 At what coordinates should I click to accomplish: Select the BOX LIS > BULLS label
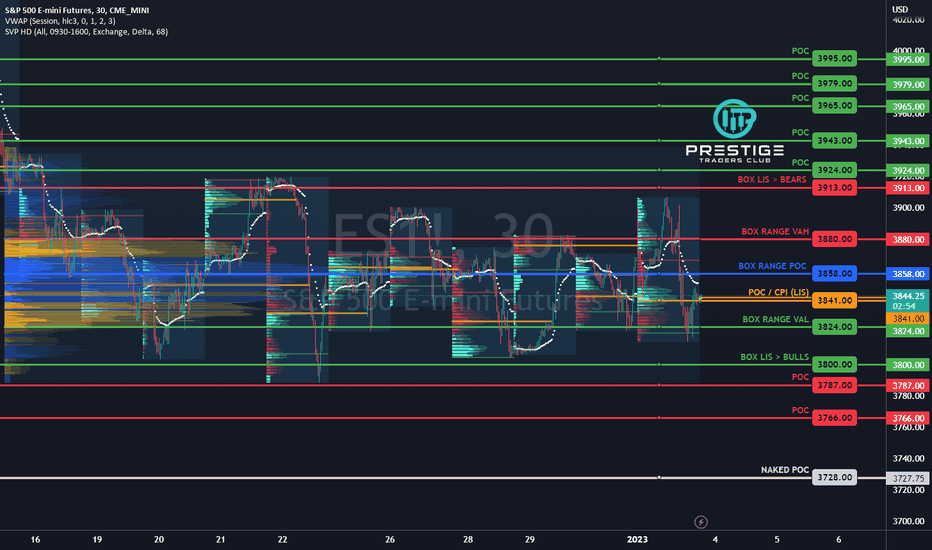(x=774, y=357)
